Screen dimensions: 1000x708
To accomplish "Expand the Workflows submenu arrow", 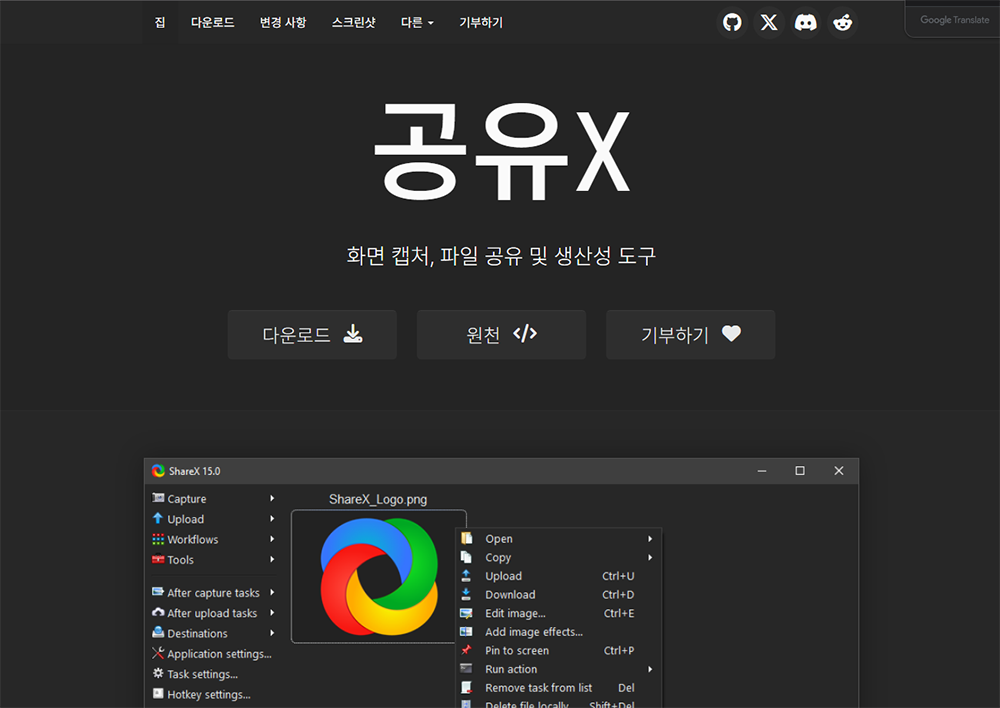I will tap(272, 539).
